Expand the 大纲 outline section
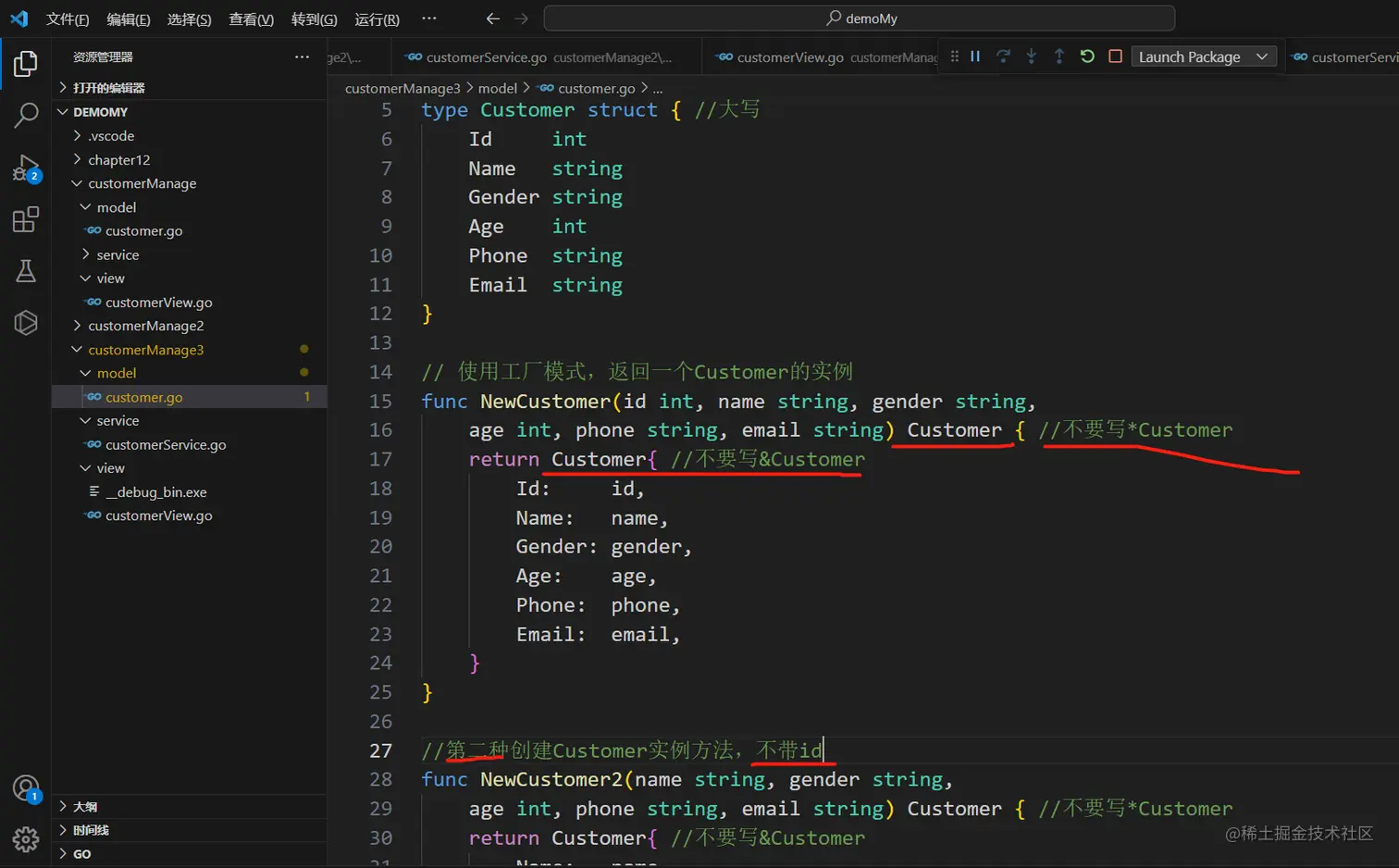 [x=85, y=807]
